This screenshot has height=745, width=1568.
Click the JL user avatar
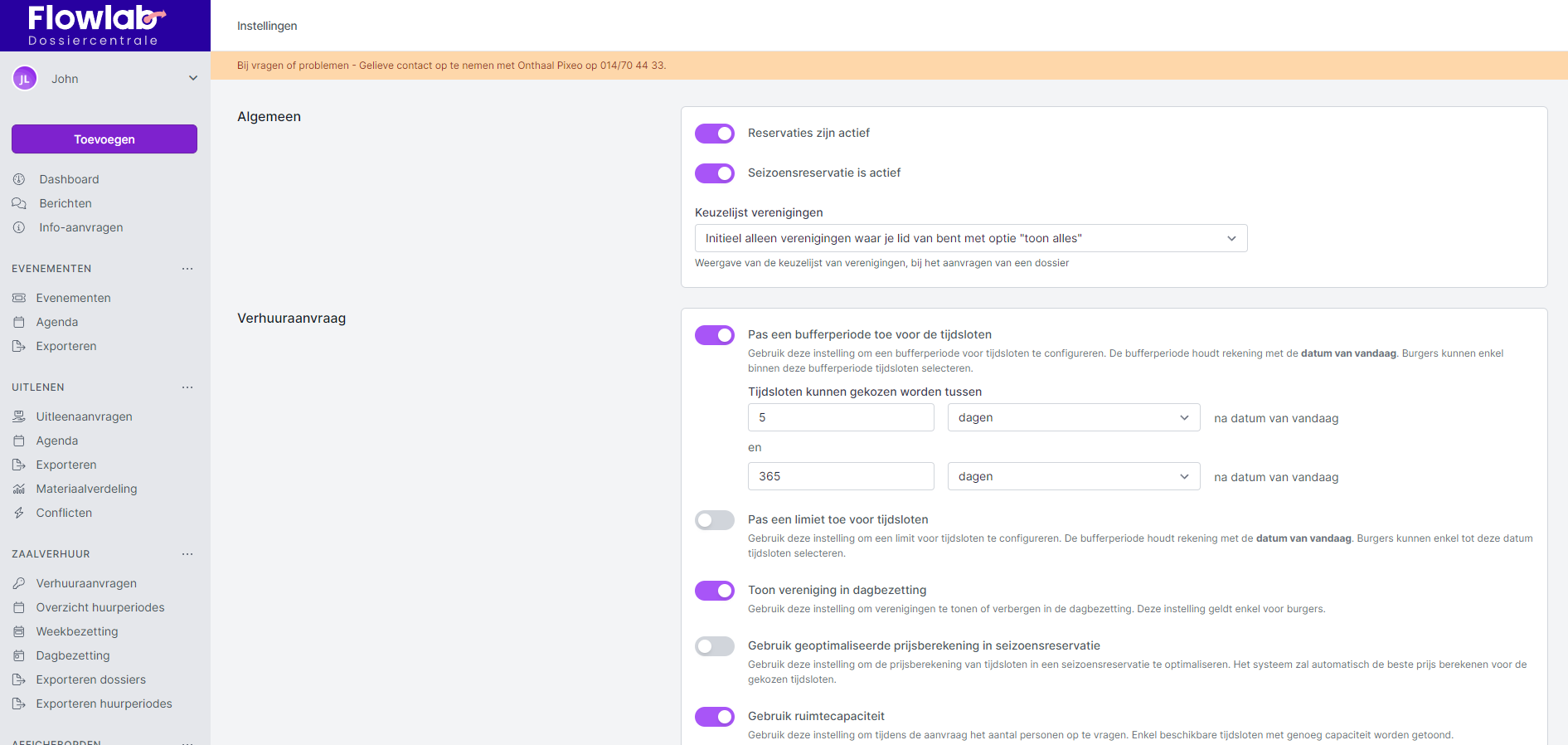click(x=25, y=79)
